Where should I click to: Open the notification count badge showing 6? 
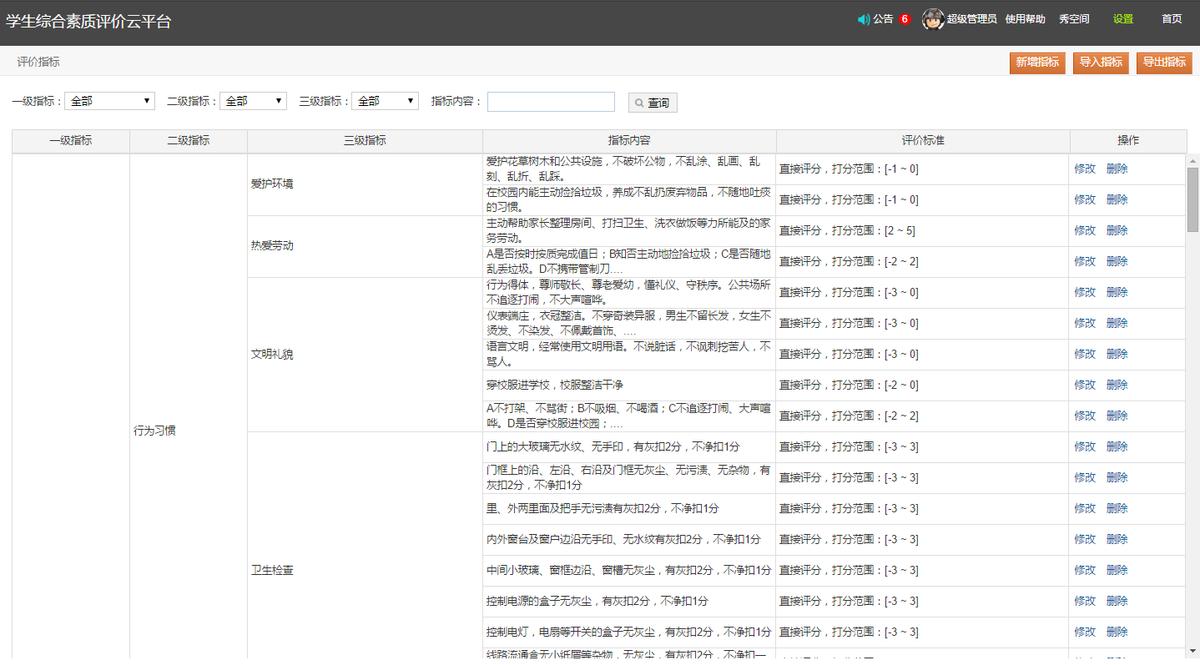click(906, 18)
